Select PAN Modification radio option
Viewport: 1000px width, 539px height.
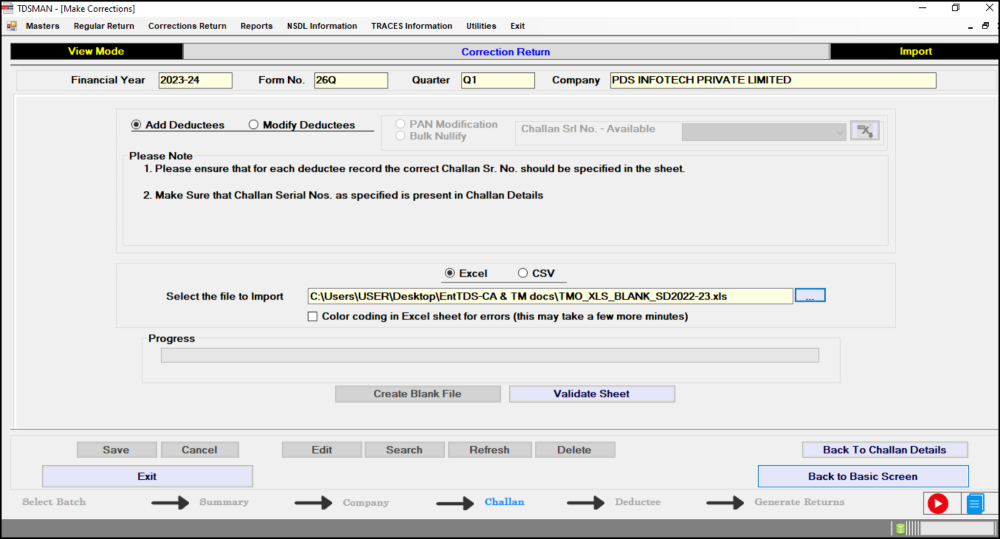(401, 124)
